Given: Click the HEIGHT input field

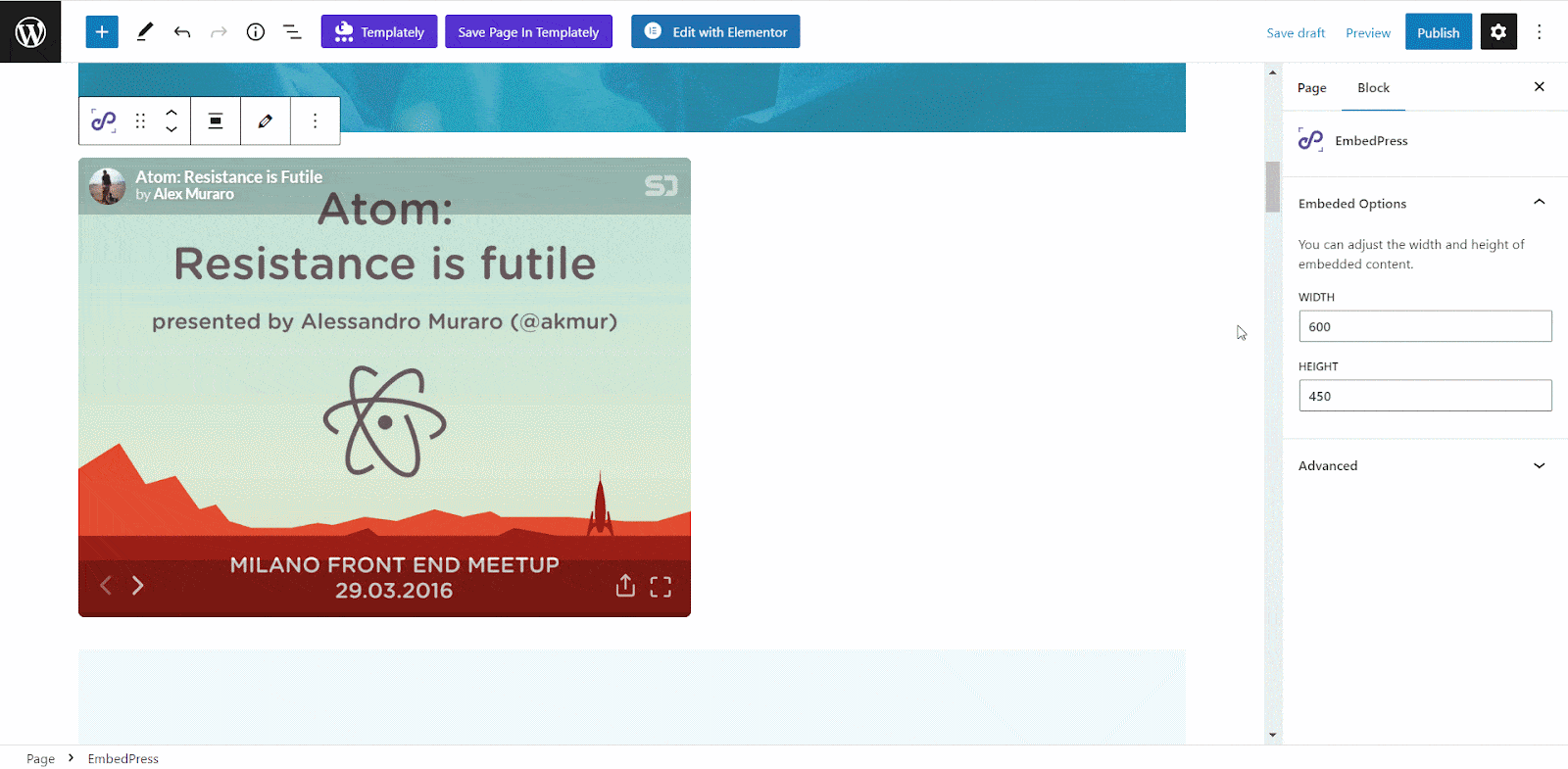Looking at the screenshot, I should 1425,396.
